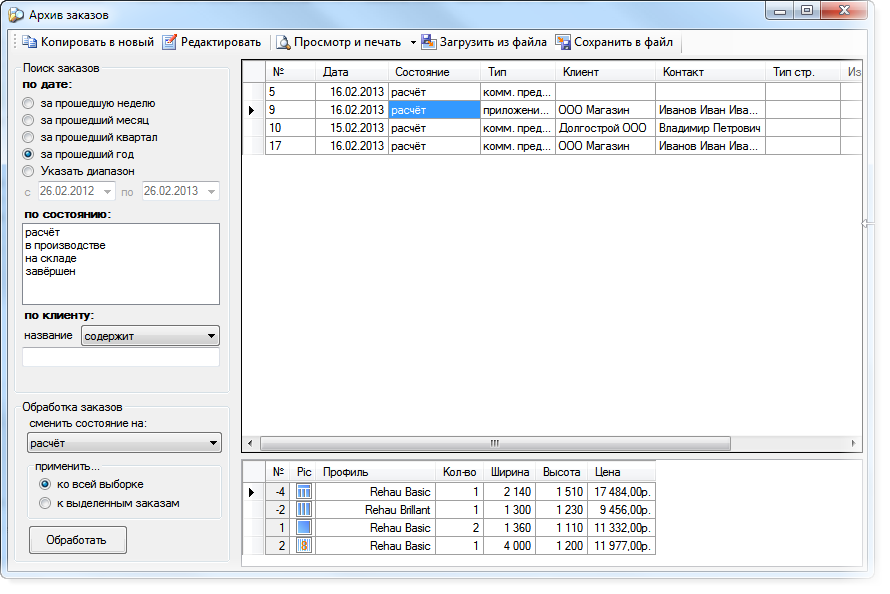890x594 pixels.
Task: Click the Кол-во column header
Action: (459, 472)
